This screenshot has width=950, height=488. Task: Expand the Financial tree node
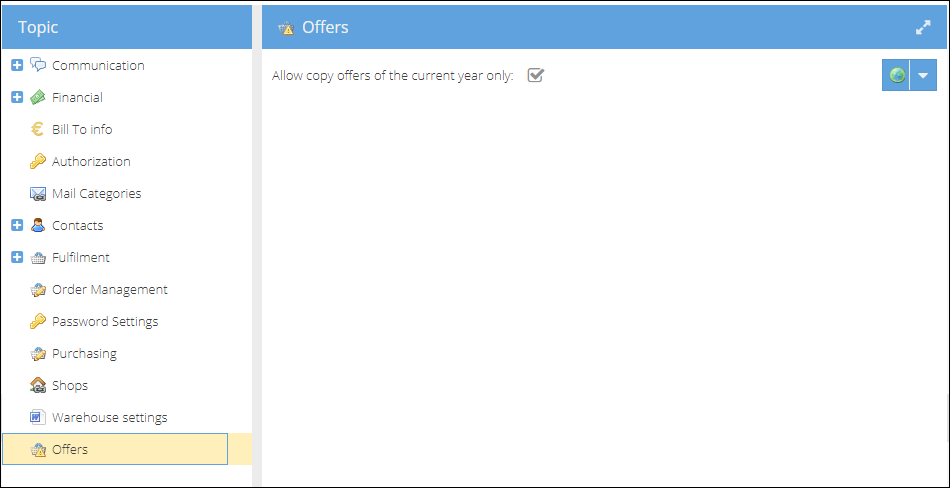click(x=17, y=97)
